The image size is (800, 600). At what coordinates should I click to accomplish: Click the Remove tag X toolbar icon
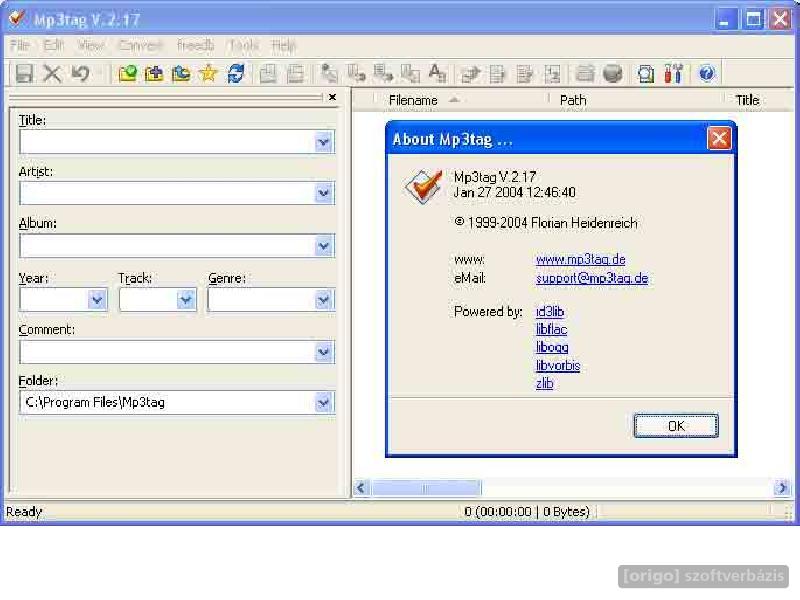pos(52,73)
